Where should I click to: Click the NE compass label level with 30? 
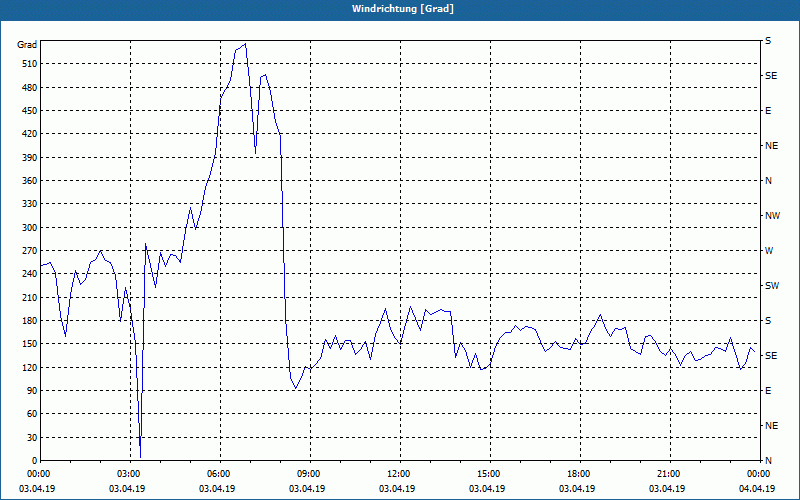pyautogui.click(x=771, y=426)
